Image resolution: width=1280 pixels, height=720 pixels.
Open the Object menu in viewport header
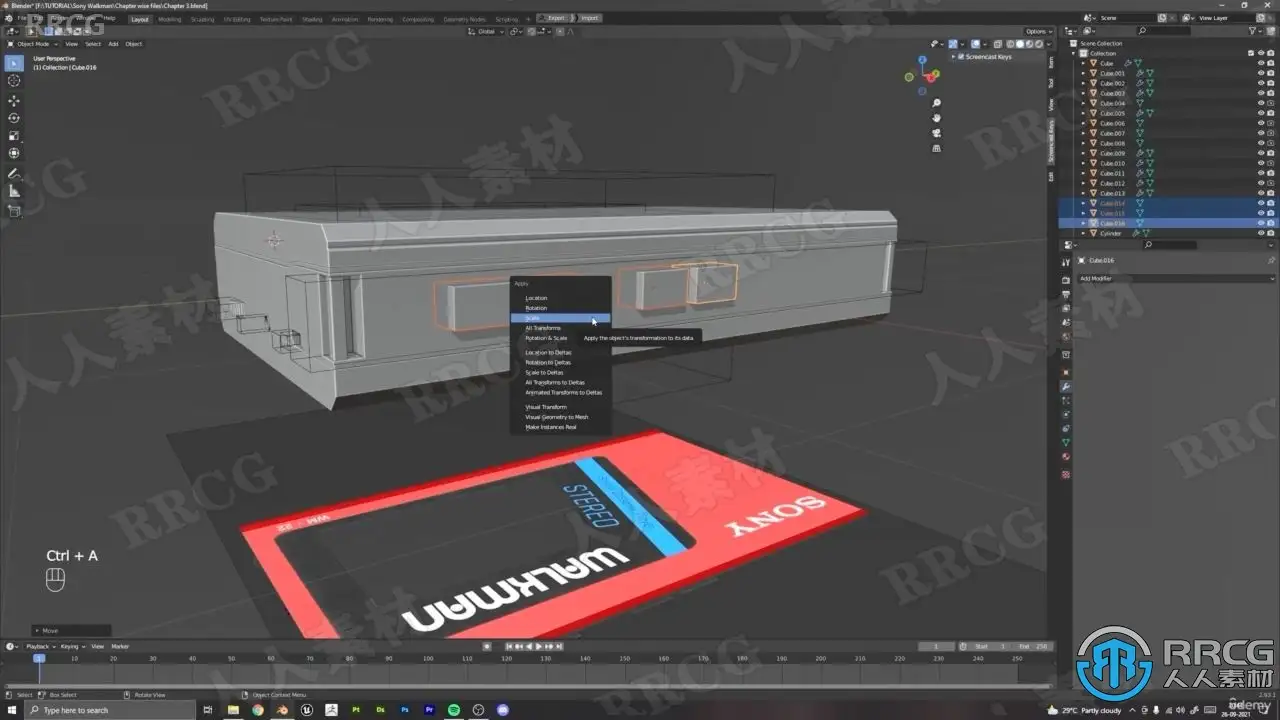tap(133, 44)
